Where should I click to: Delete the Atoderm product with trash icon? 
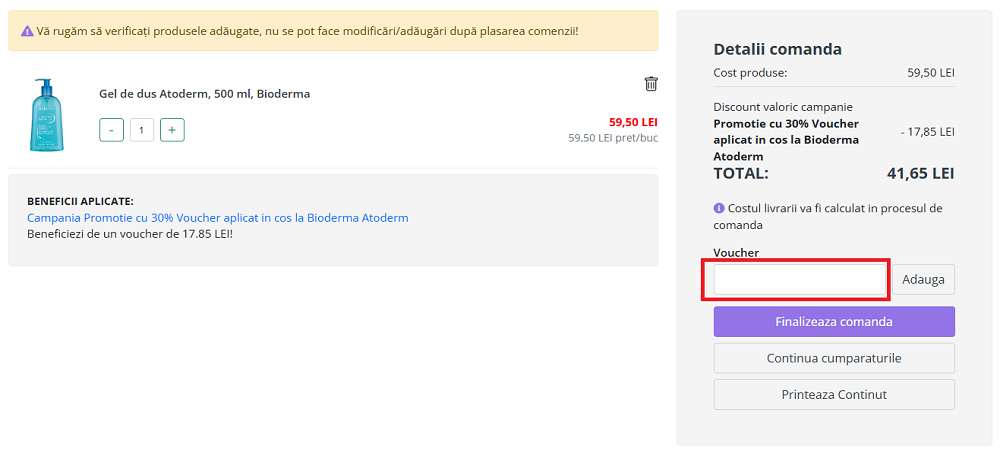coord(651,84)
